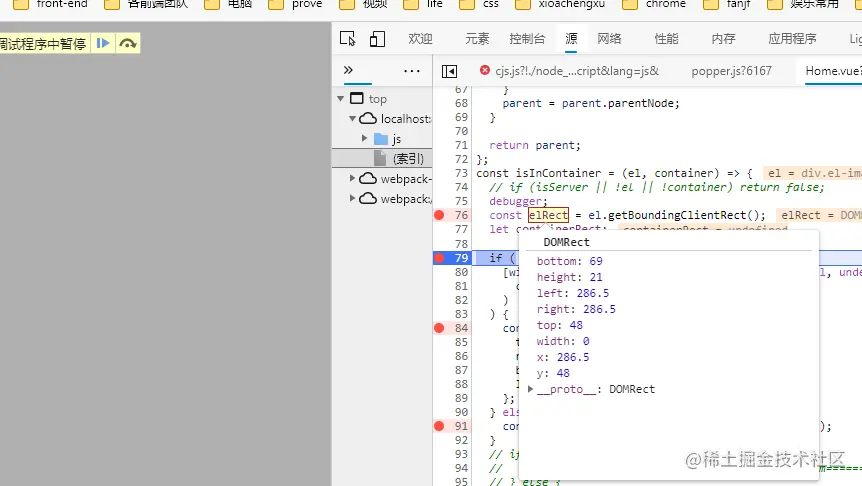862x486 pixels.
Task: Open the 电脑 bookmarks folder
Action: [228, 4]
